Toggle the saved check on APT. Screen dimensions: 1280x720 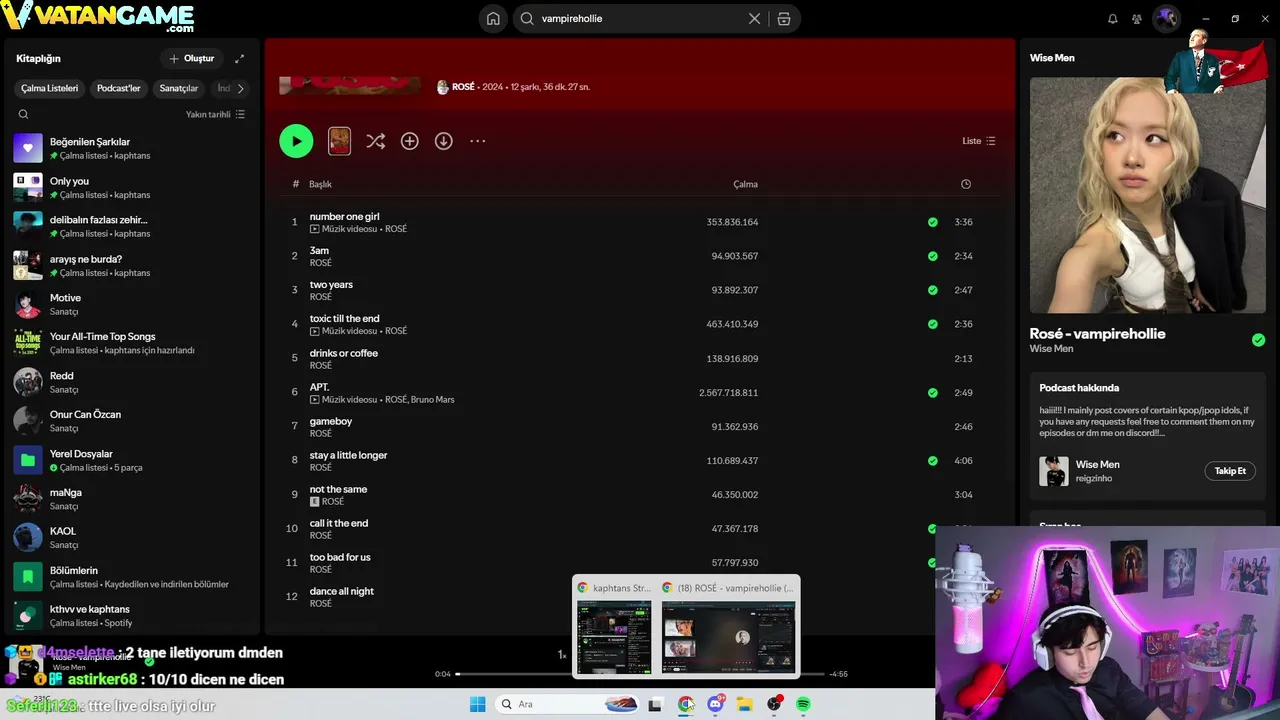tap(933, 393)
